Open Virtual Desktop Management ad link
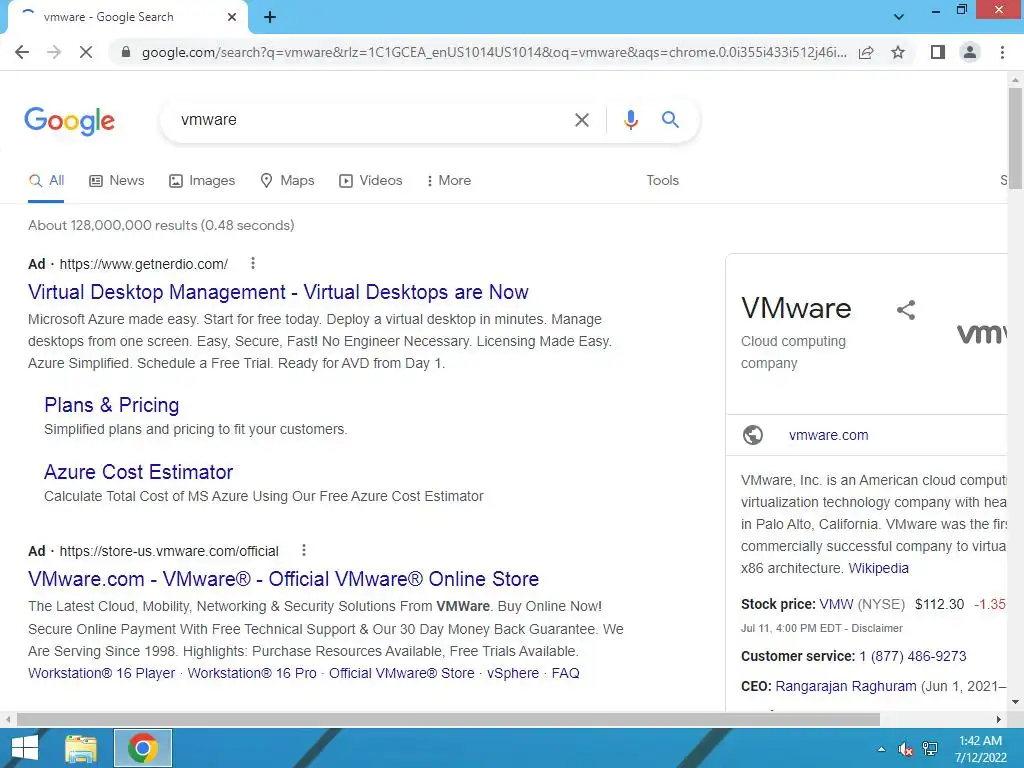Screen dimensions: 1024x768 [x=278, y=292]
